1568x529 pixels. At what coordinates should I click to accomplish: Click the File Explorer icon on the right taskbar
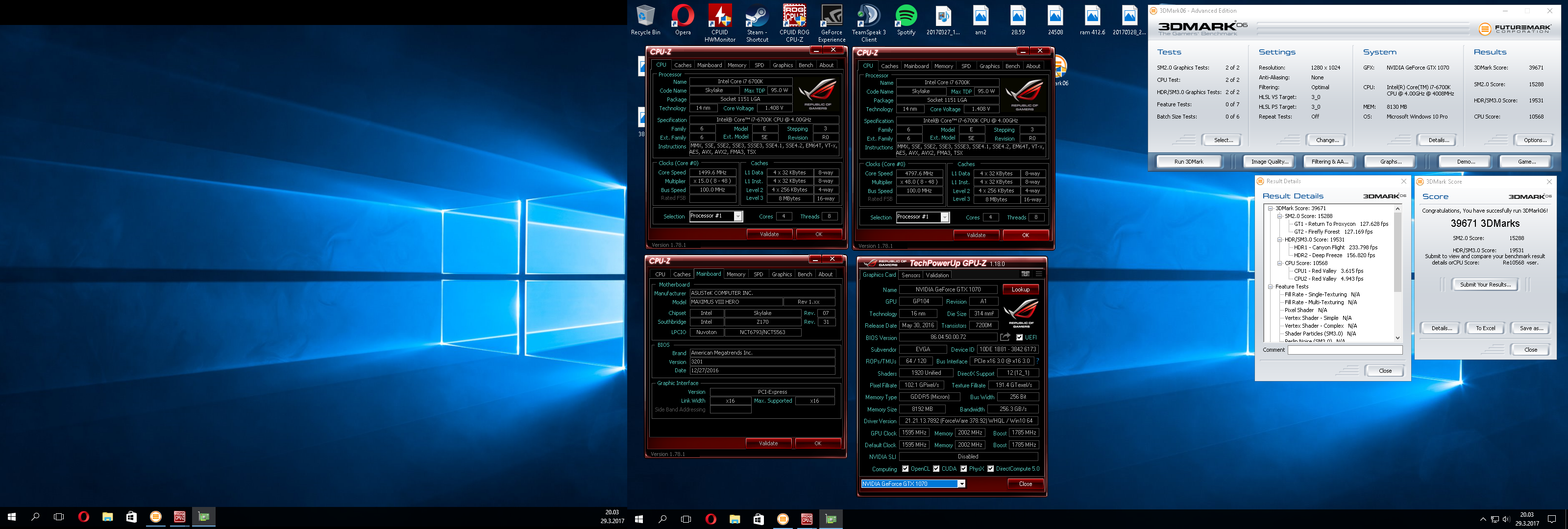coord(735,519)
